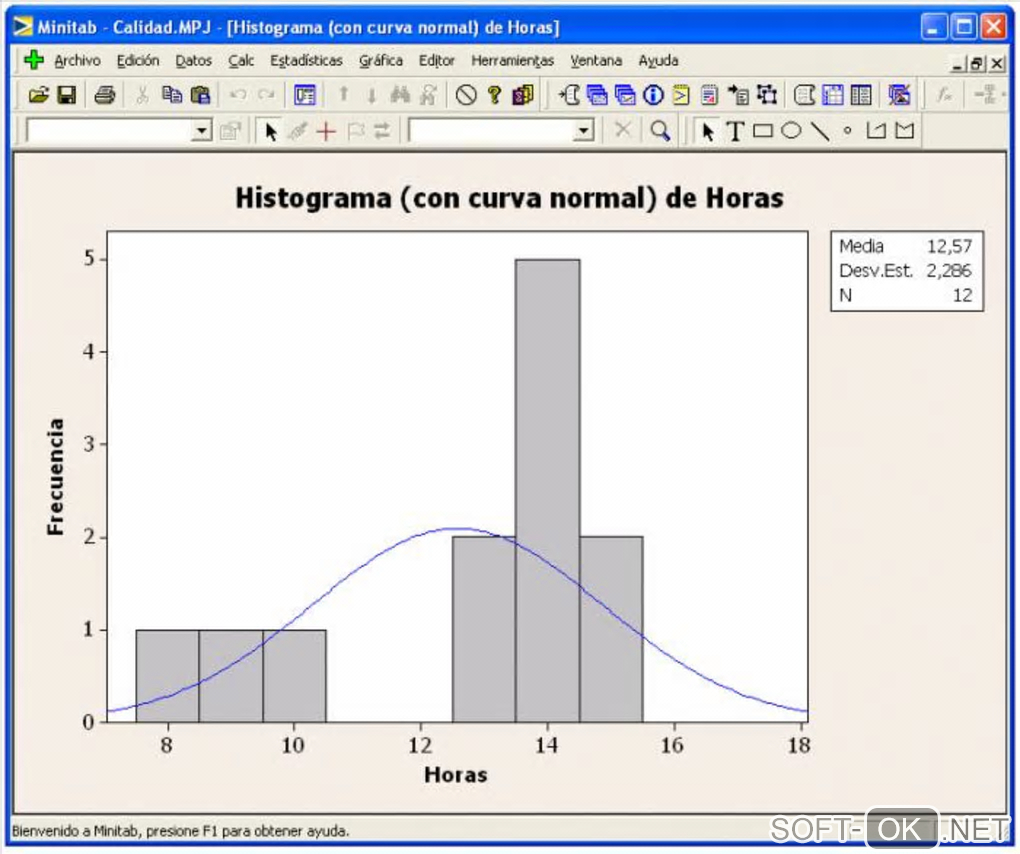Copy with the two-pages icon
This screenshot has height=854, width=1020.
click(x=172, y=95)
